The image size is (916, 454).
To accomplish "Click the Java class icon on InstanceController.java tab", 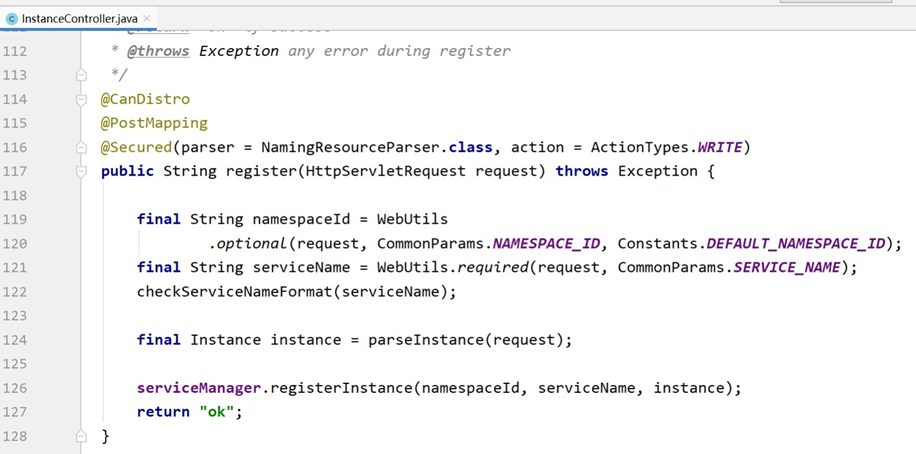I will click(11, 19).
